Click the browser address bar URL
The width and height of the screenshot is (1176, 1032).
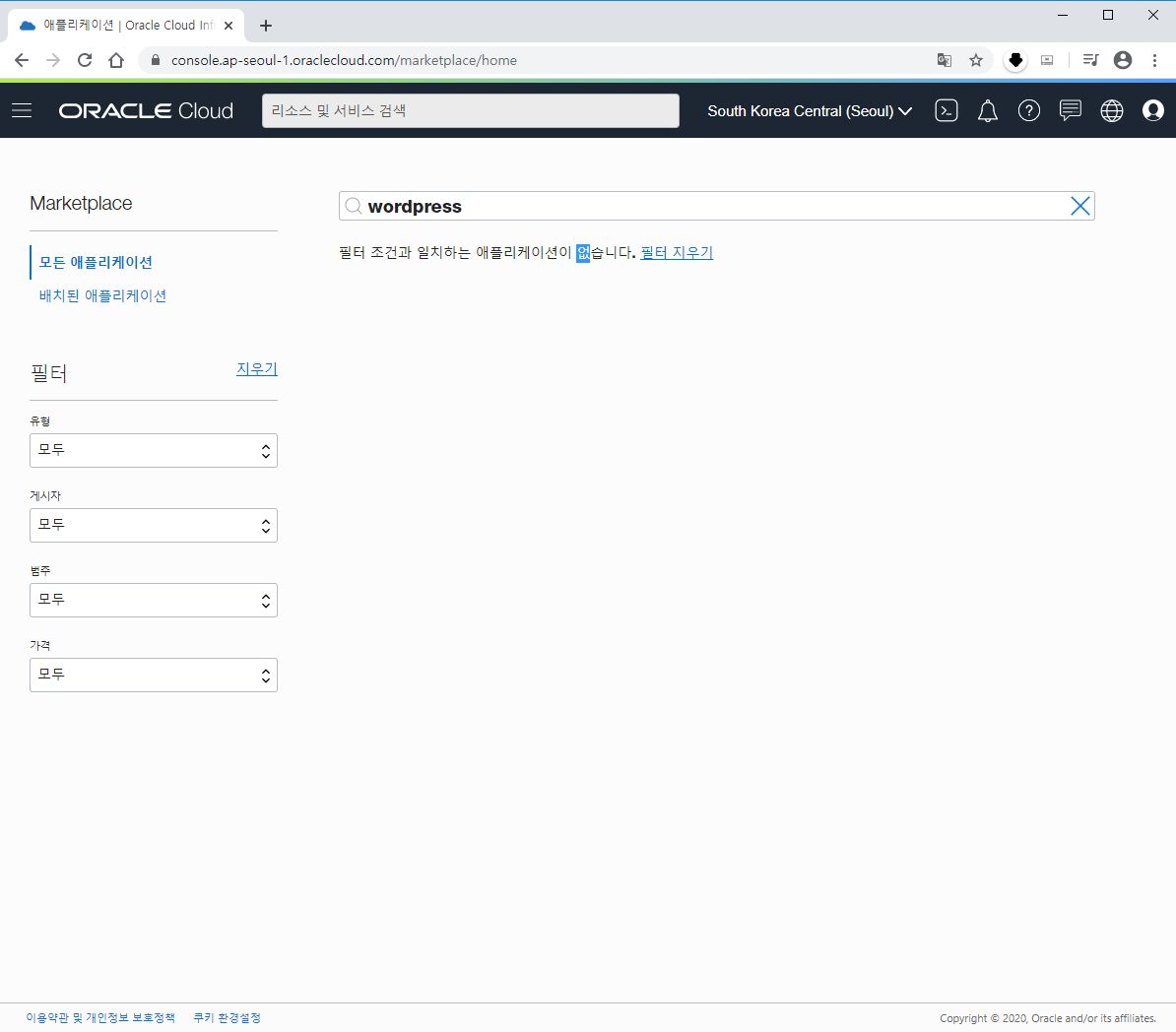(344, 60)
